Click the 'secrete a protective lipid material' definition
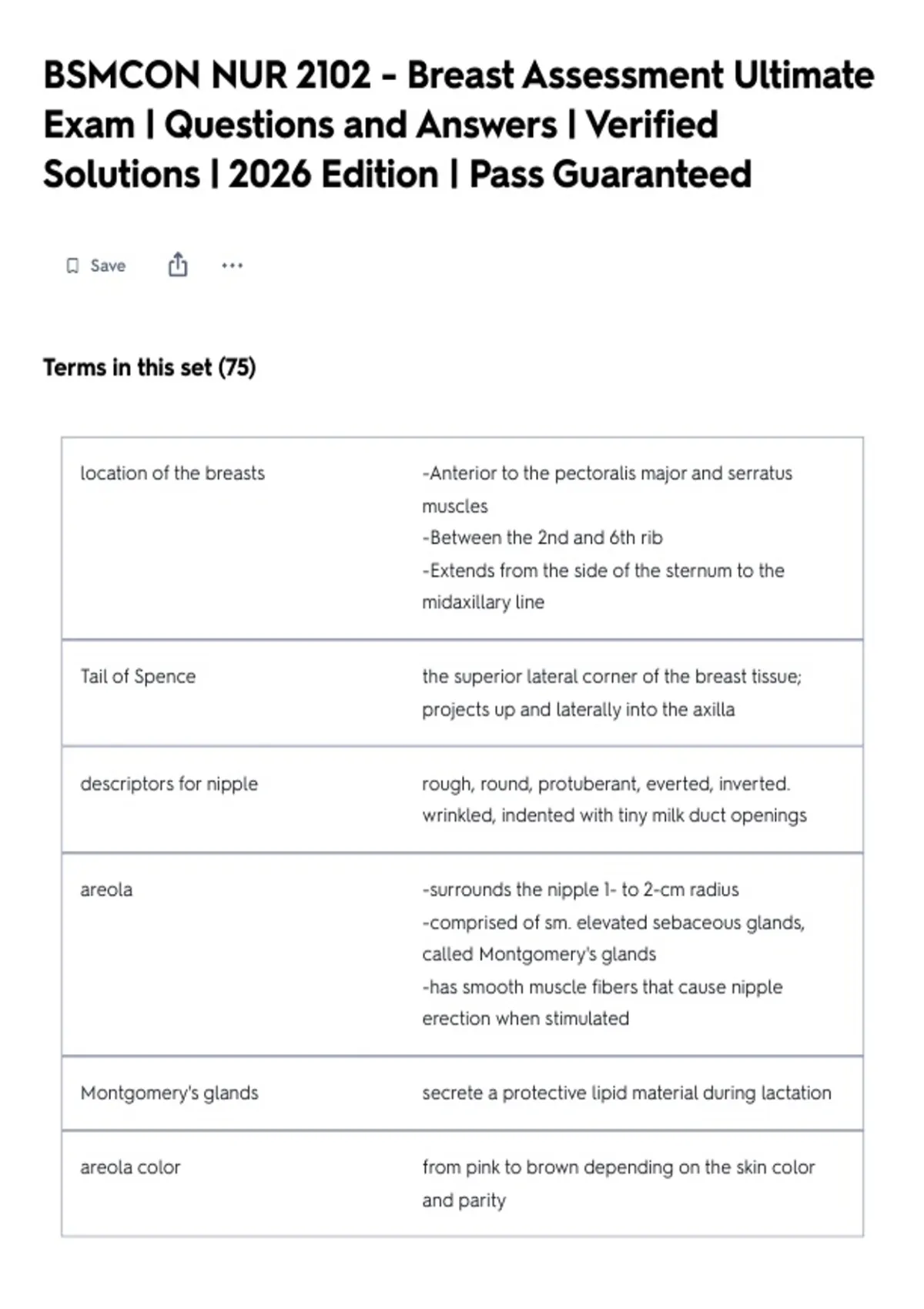 tap(627, 1093)
